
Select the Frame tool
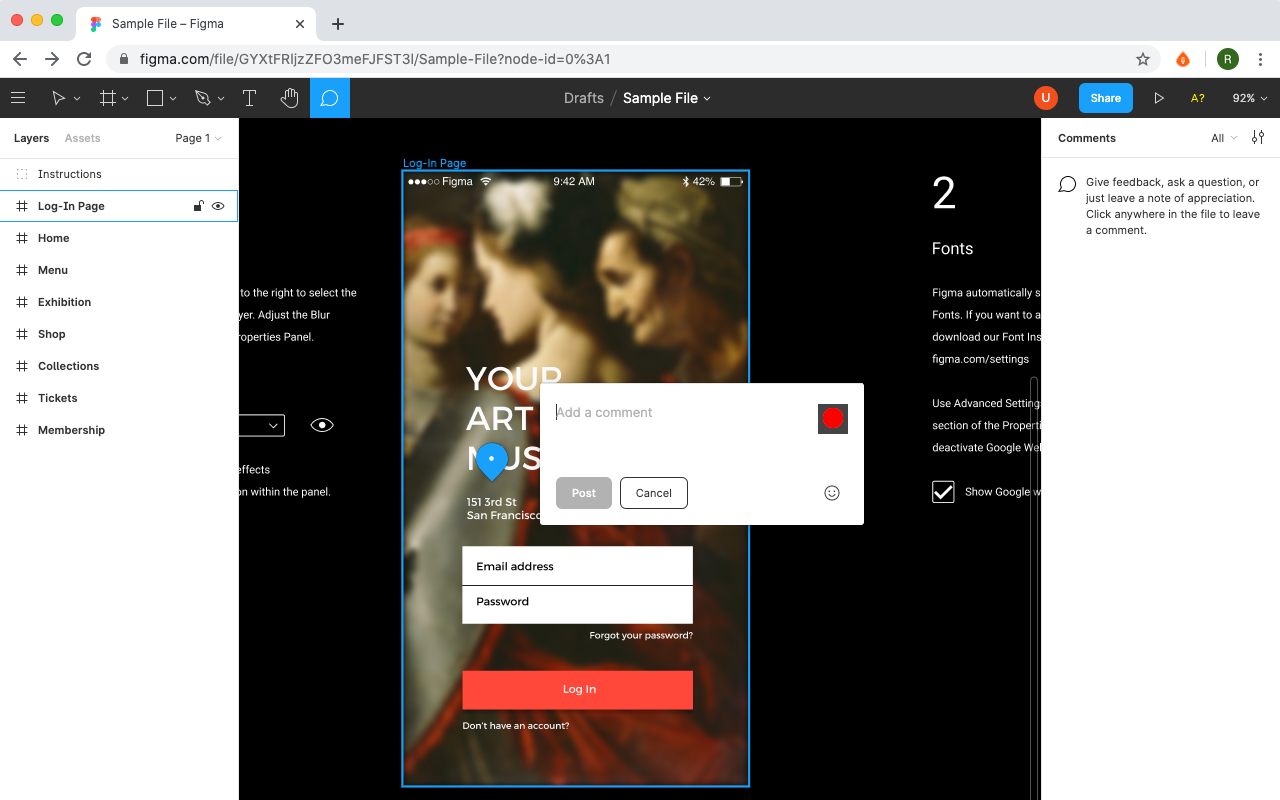(x=107, y=98)
